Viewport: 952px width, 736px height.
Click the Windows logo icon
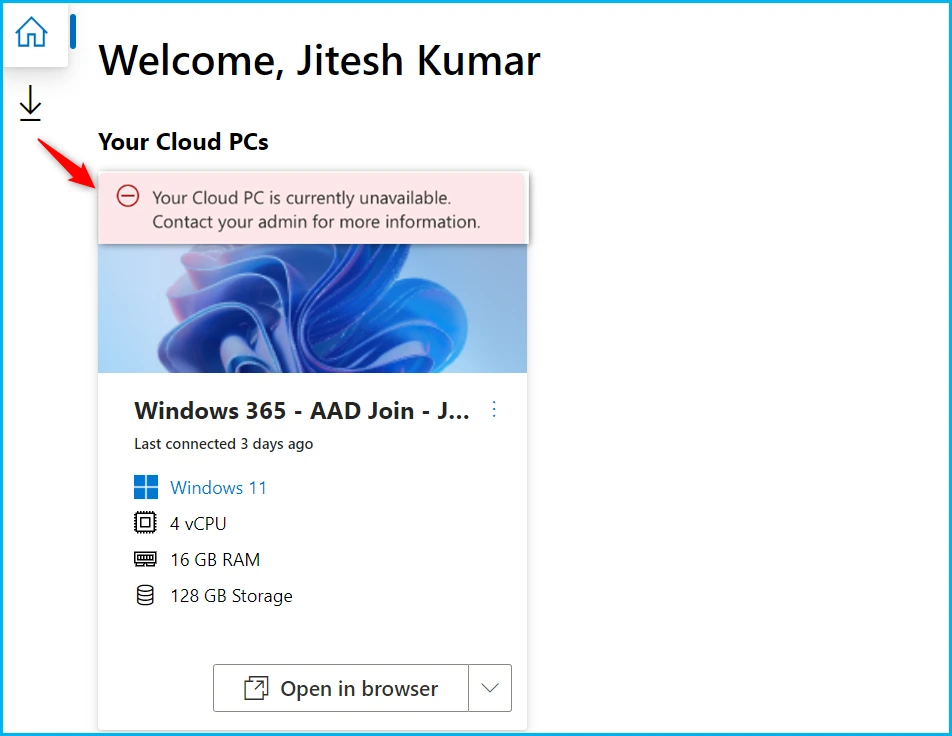pyautogui.click(x=146, y=487)
